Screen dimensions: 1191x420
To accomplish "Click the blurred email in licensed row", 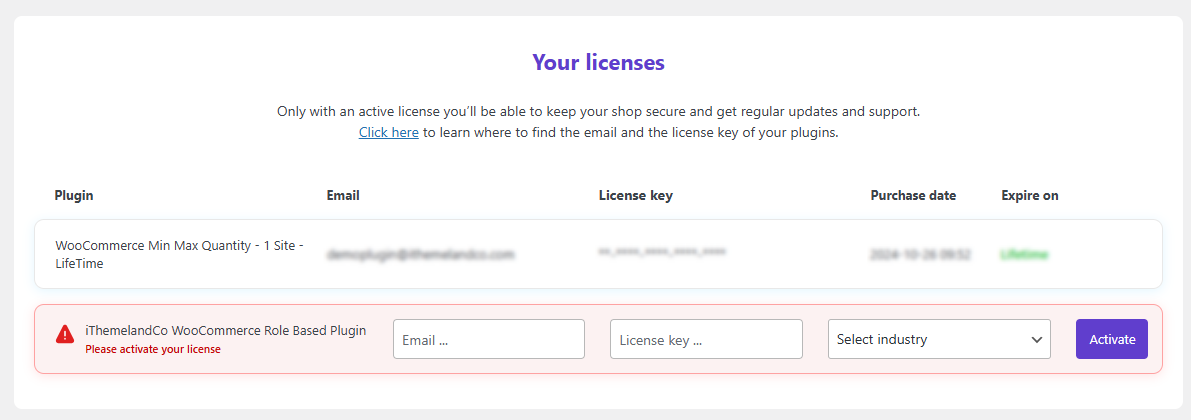I will 422,255.
